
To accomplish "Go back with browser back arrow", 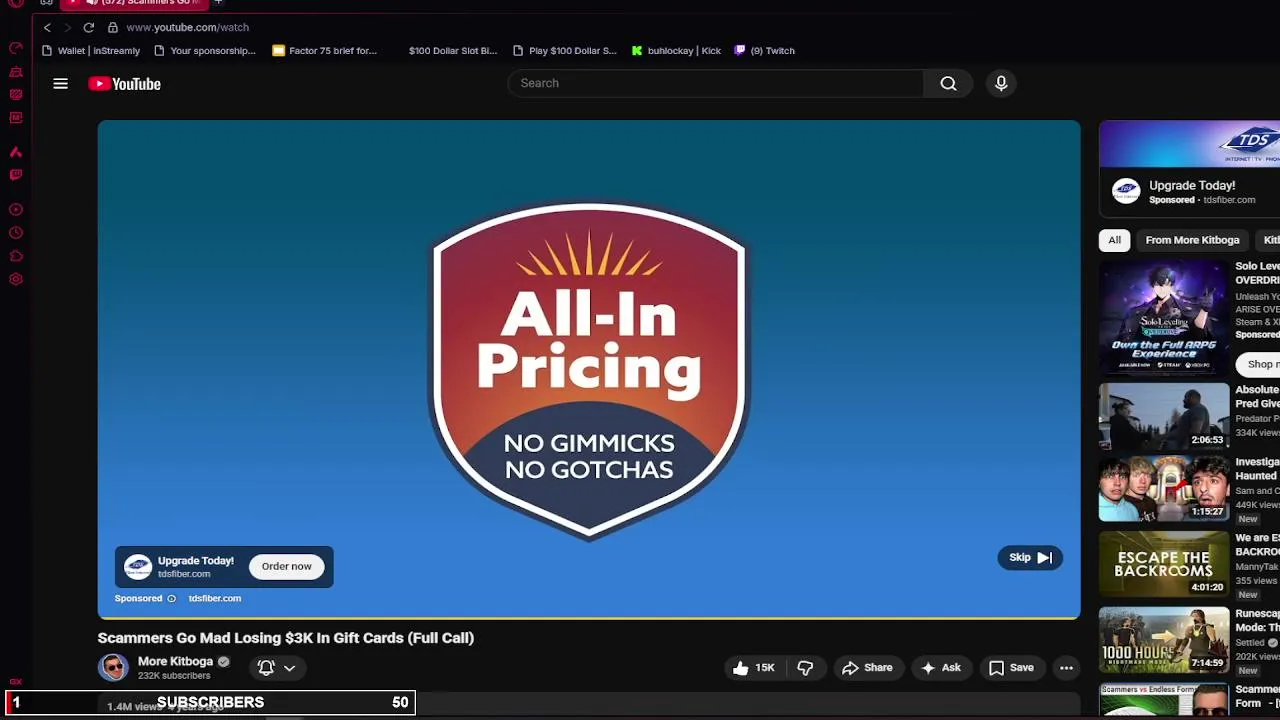I will click(47, 27).
